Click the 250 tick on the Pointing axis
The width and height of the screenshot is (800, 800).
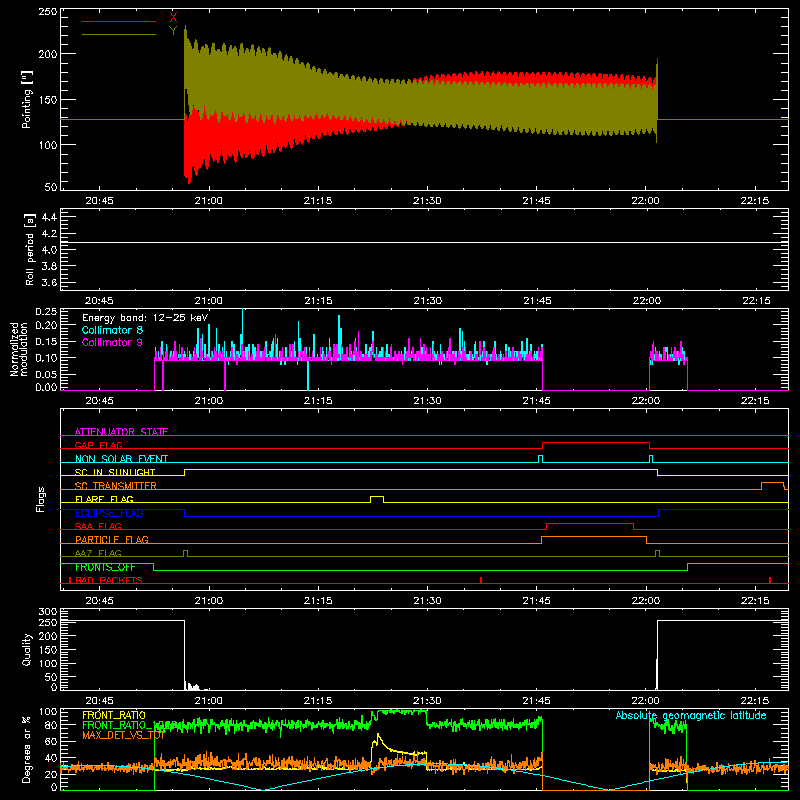click(x=48, y=11)
